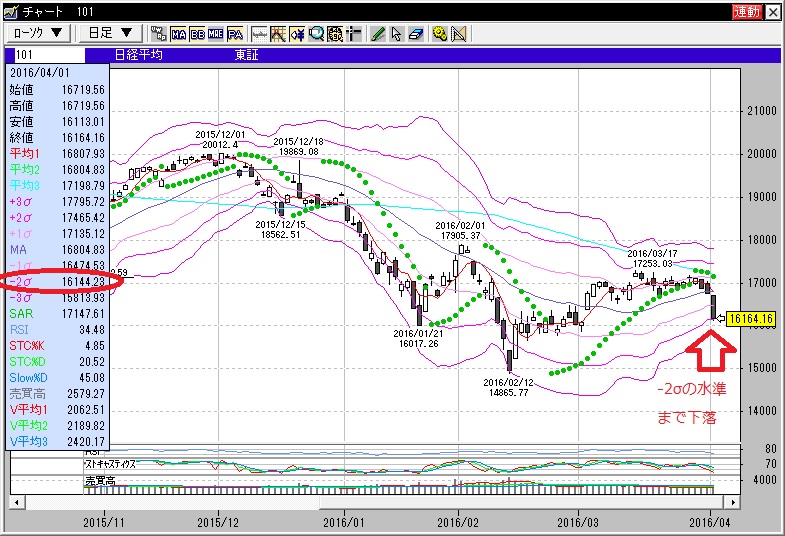Image resolution: width=785 pixels, height=536 pixels.
Task: Click the 2016/02/12 low label 14865.77
Action: [509, 388]
